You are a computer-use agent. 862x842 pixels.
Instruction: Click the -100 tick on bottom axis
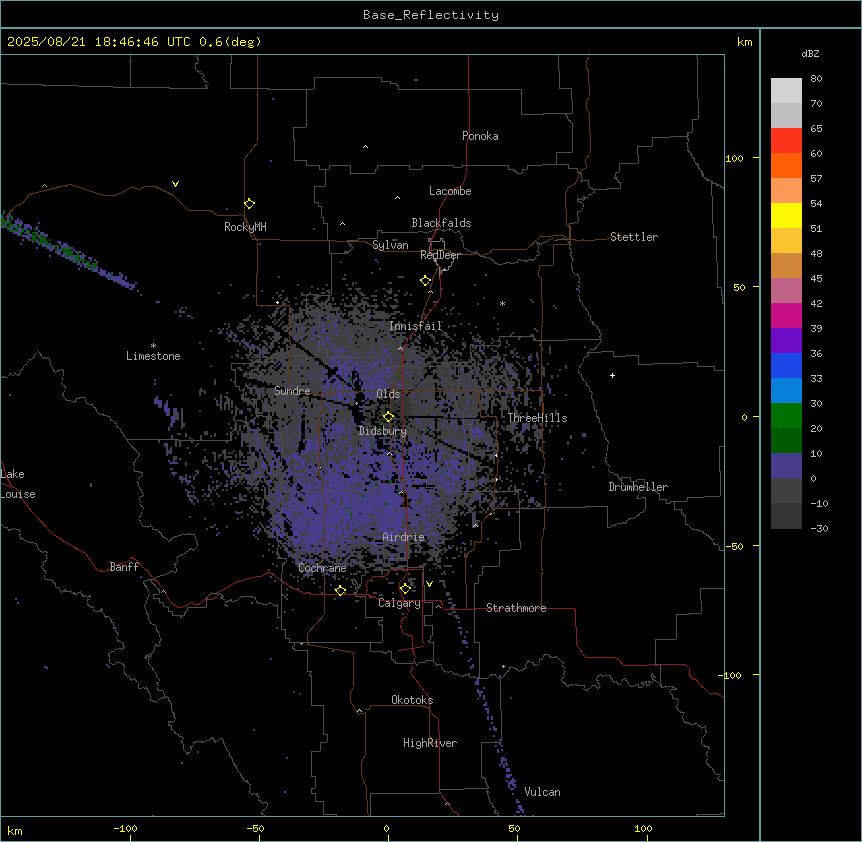point(125,828)
